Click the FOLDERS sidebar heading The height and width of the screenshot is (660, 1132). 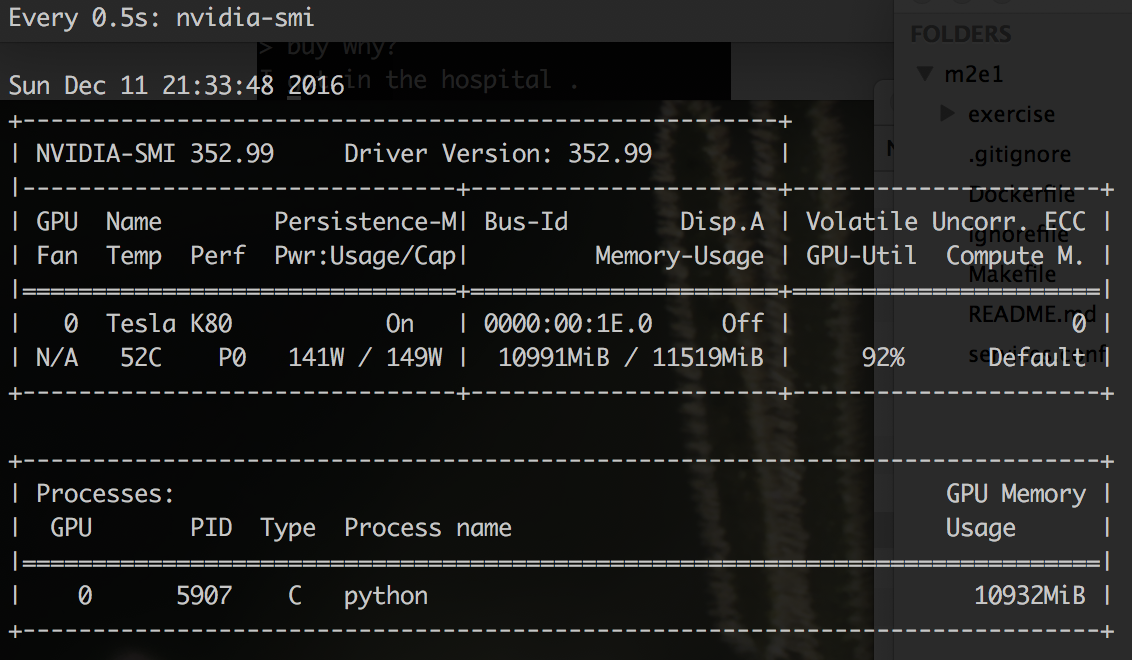pos(960,34)
